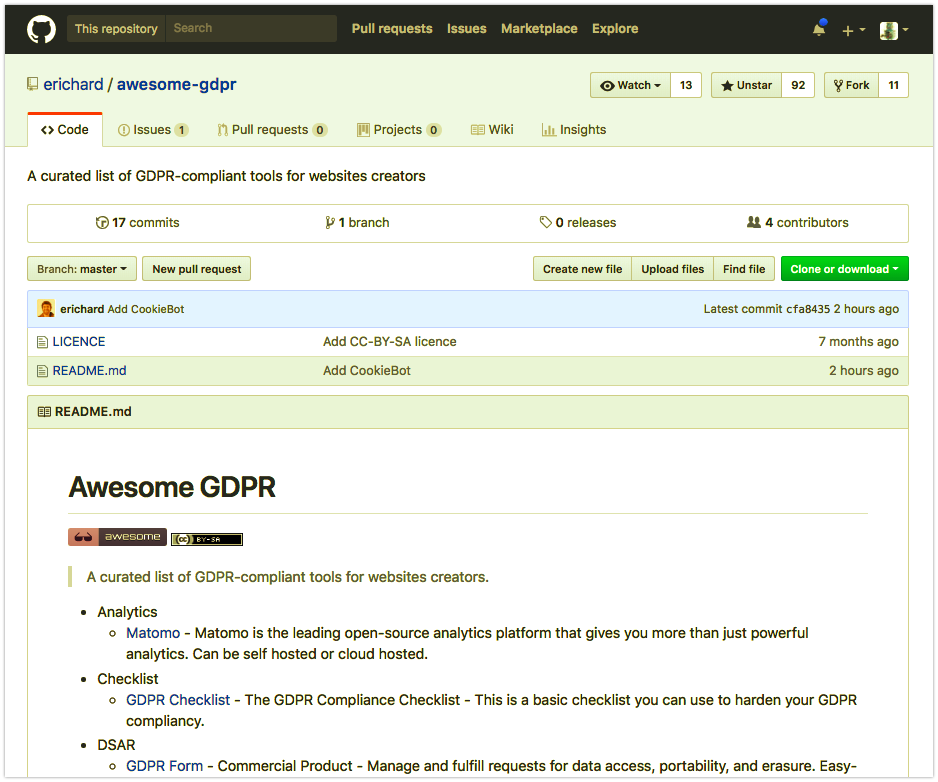View 1 branch list
Screen dimensions: 938x782
(357, 223)
